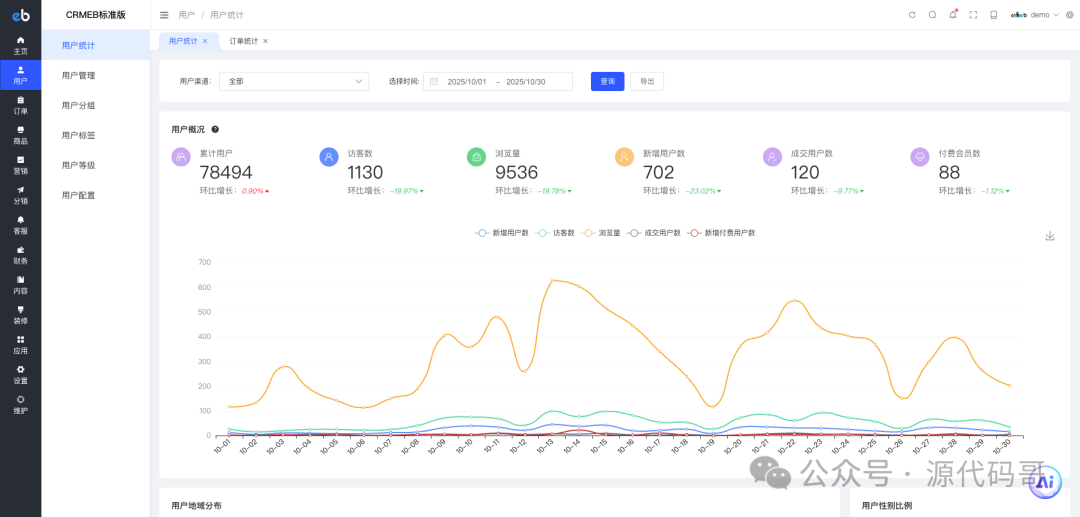Open the notification bell

952,15
